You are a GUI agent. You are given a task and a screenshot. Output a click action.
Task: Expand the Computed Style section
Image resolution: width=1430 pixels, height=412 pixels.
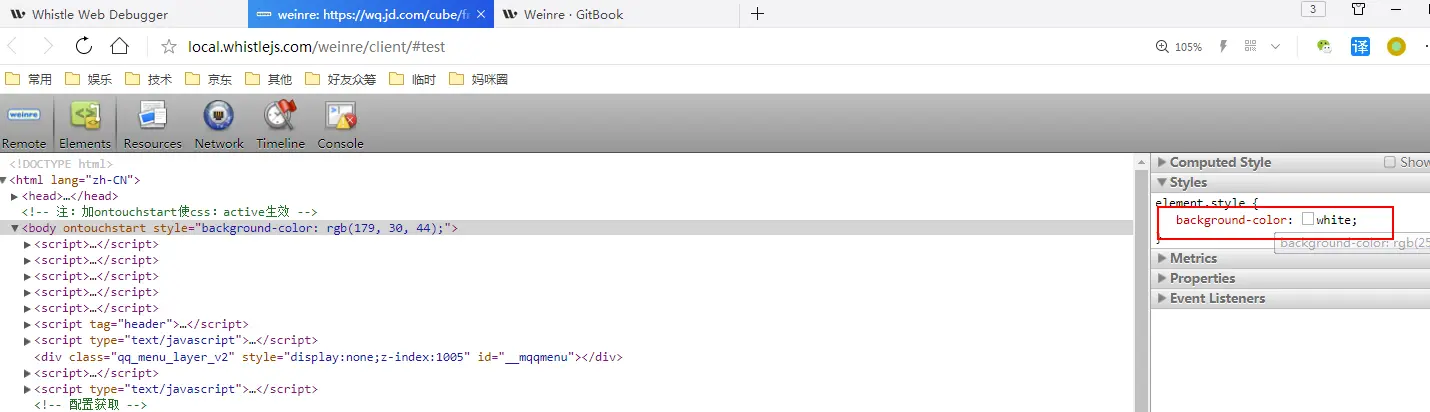[x=1162, y=162]
